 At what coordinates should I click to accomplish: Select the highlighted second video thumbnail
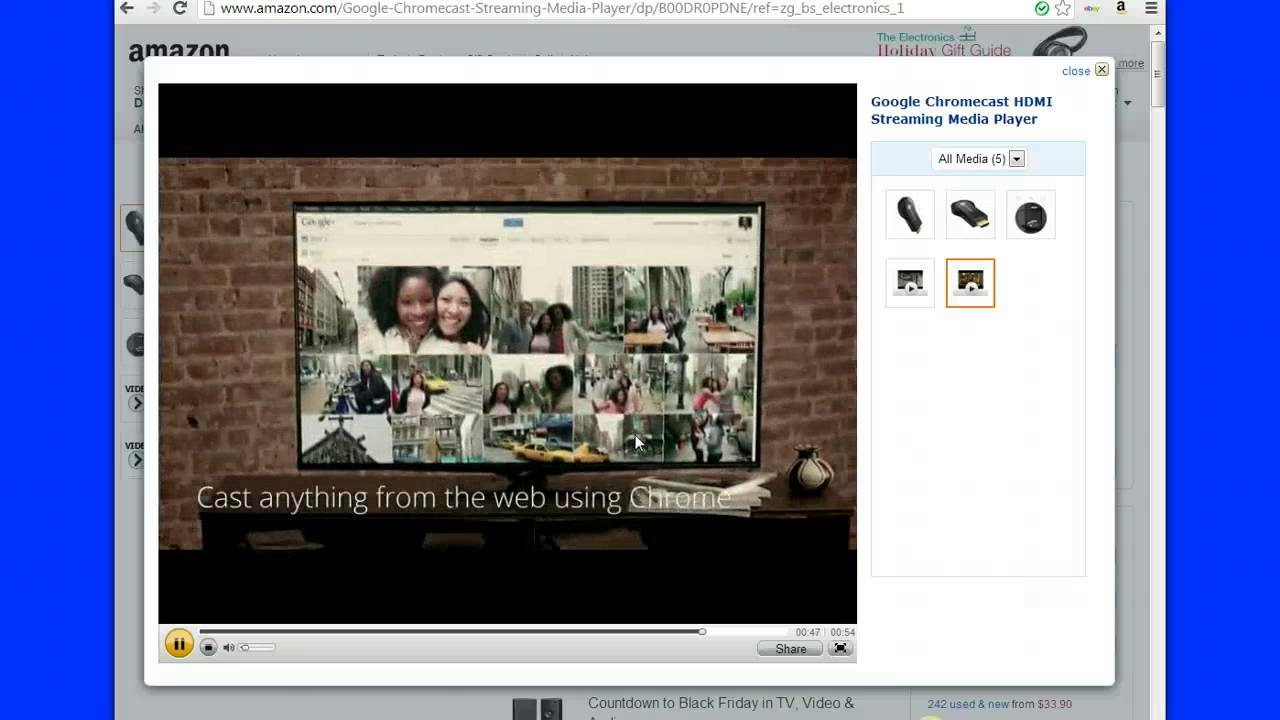coord(970,283)
